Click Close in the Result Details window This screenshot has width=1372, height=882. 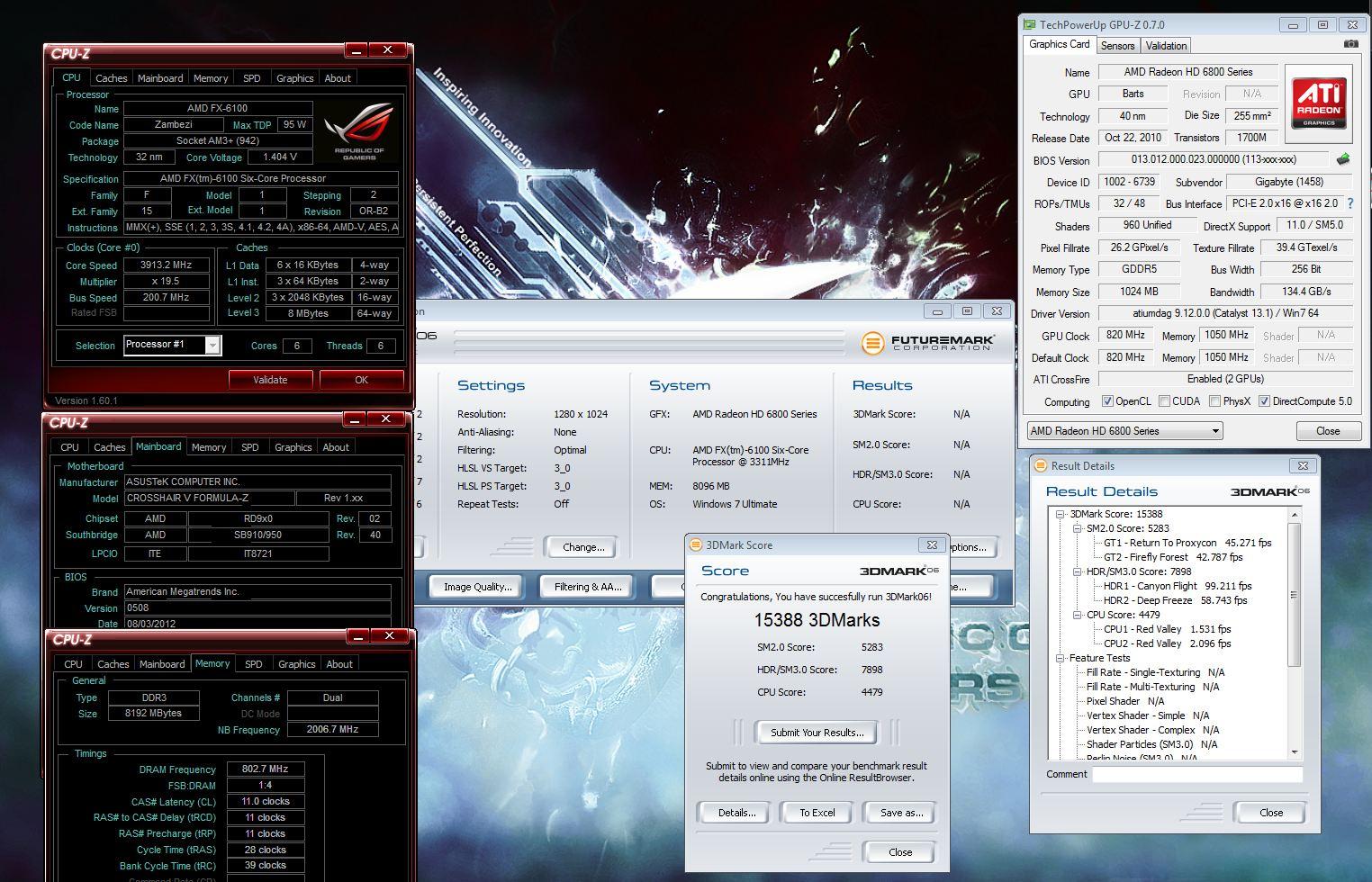tap(1271, 813)
